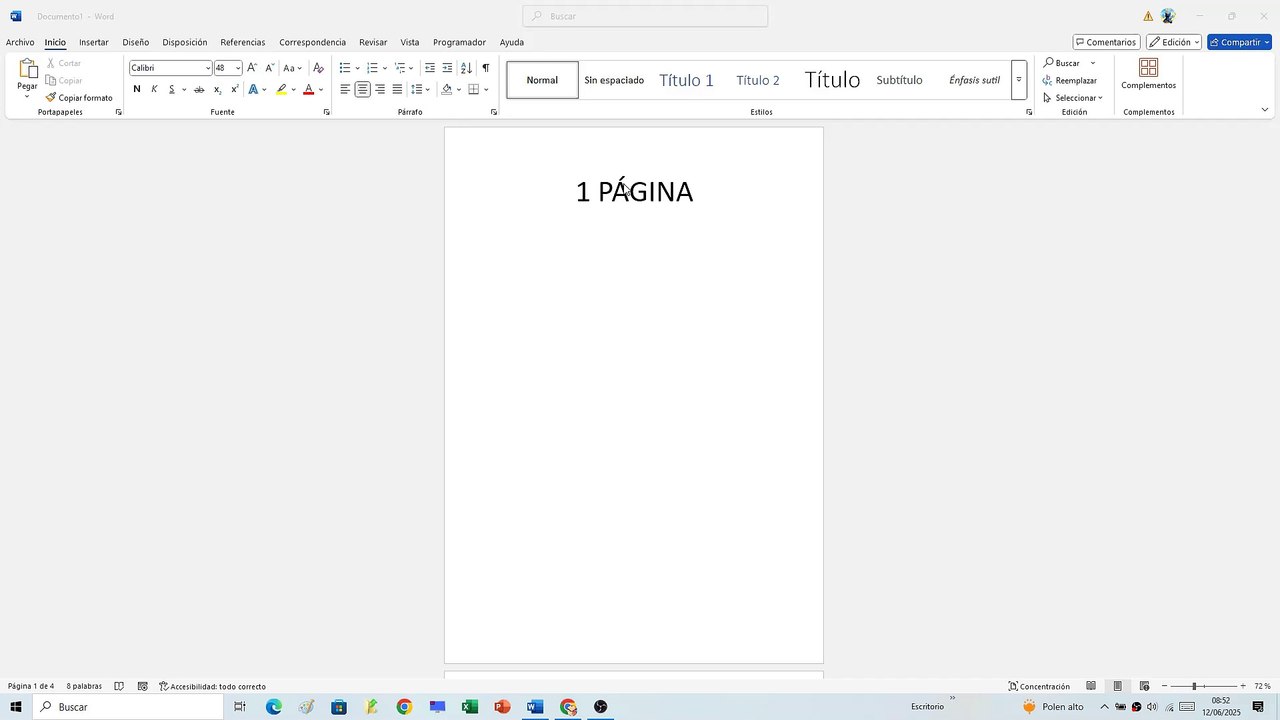
Task: Open the Archivo menu
Action: click(x=20, y=42)
